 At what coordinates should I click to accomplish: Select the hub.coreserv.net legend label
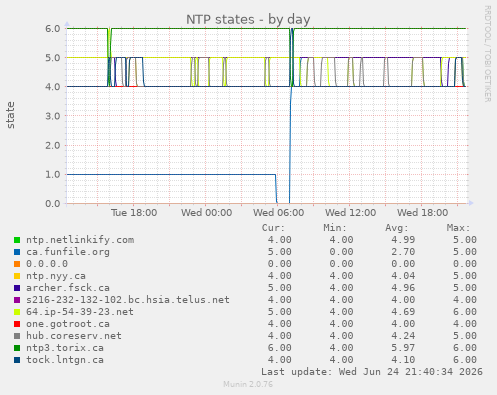tap(74, 336)
